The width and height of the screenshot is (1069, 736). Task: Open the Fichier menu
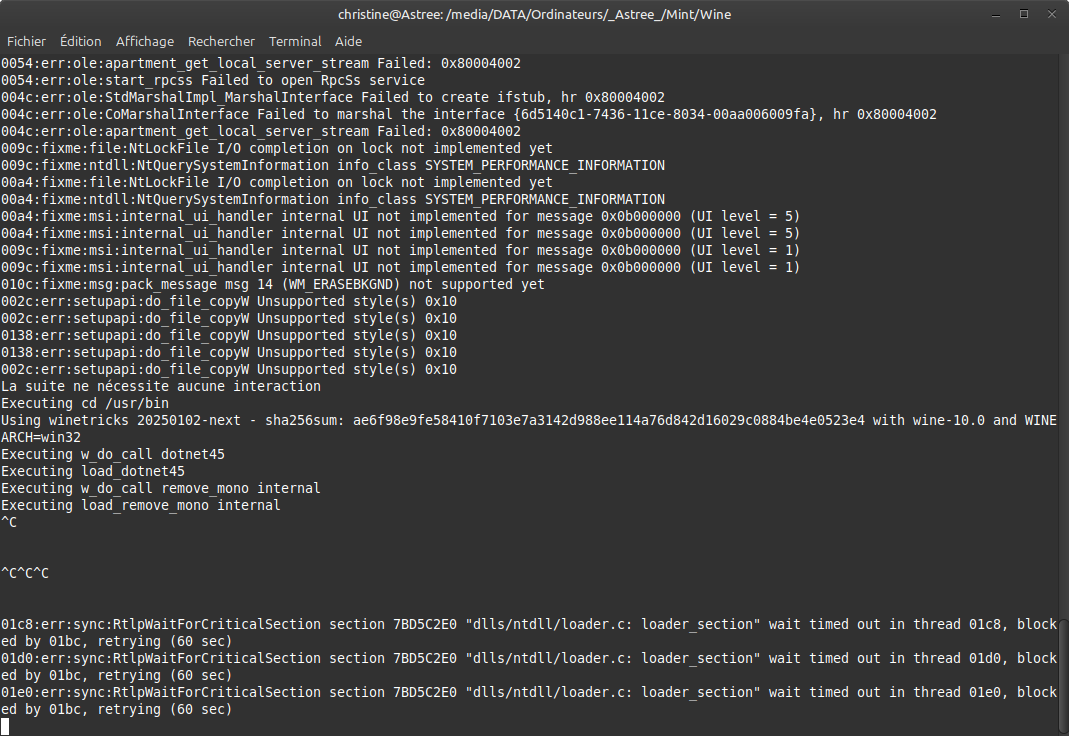coord(26,41)
